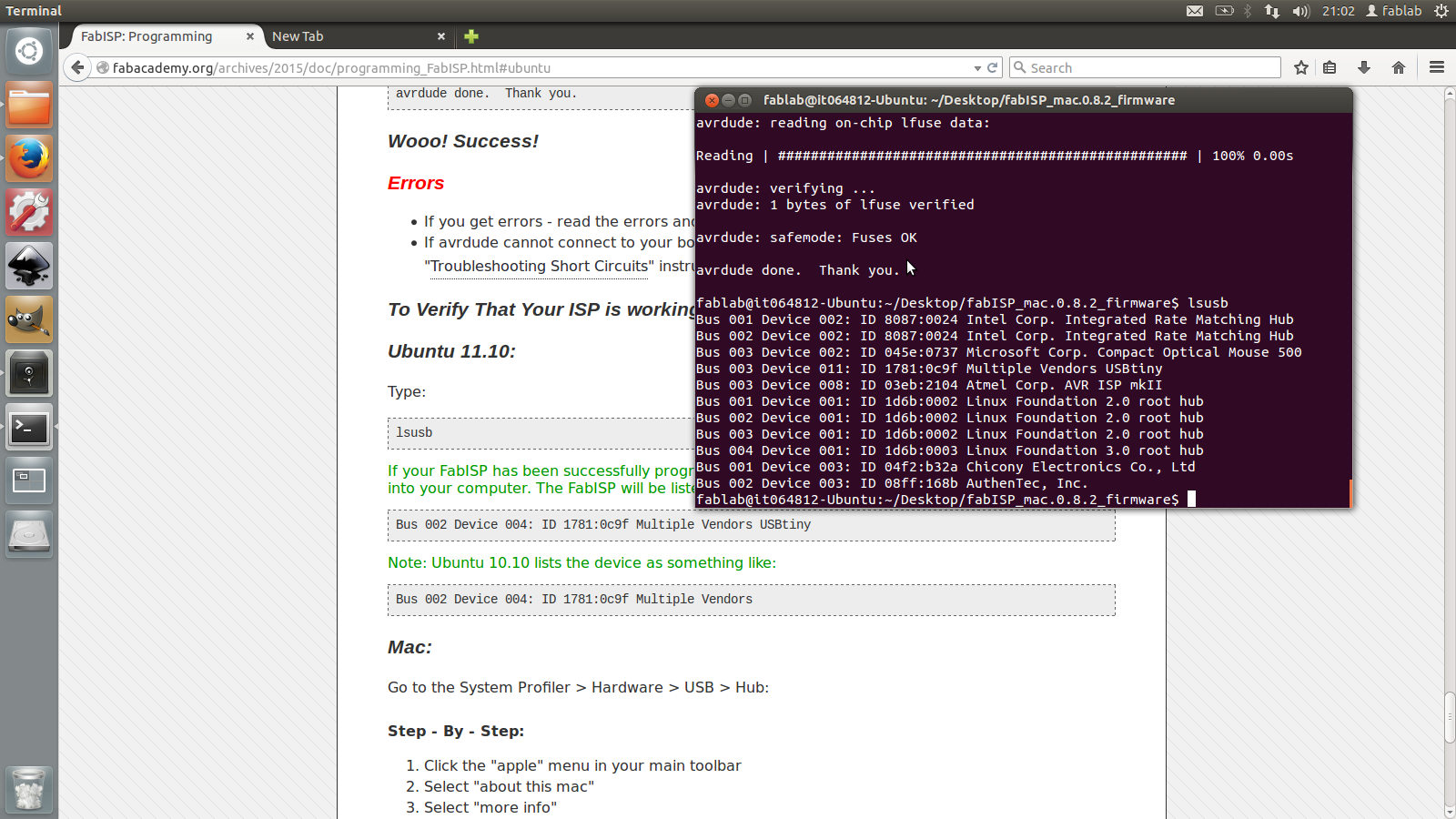The height and width of the screenshot is (819, 1456).
Task: Click terminal line "AuthenTec, Inc."
Action: coord(892,483)
